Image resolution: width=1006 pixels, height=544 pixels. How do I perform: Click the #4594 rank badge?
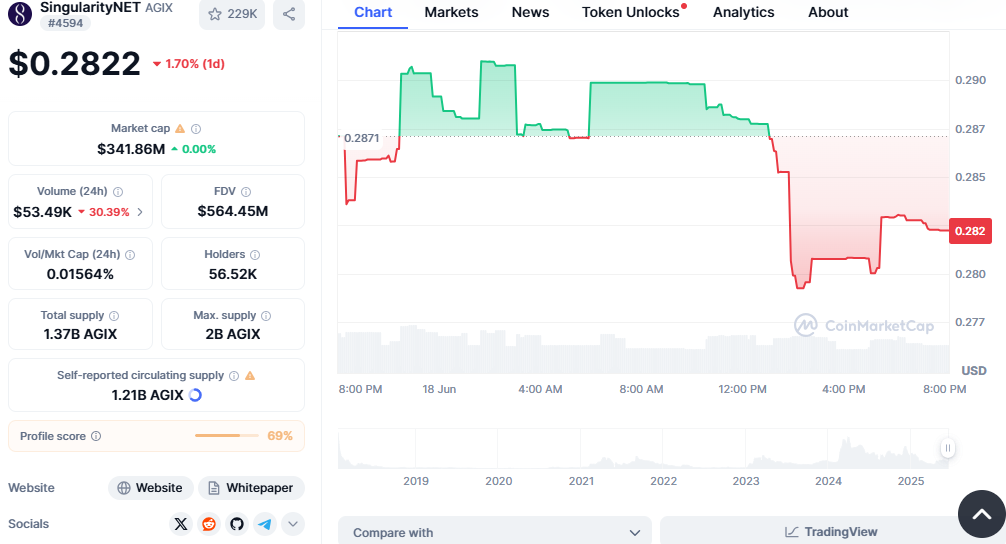pyautogui.click(x=65, y=23)
